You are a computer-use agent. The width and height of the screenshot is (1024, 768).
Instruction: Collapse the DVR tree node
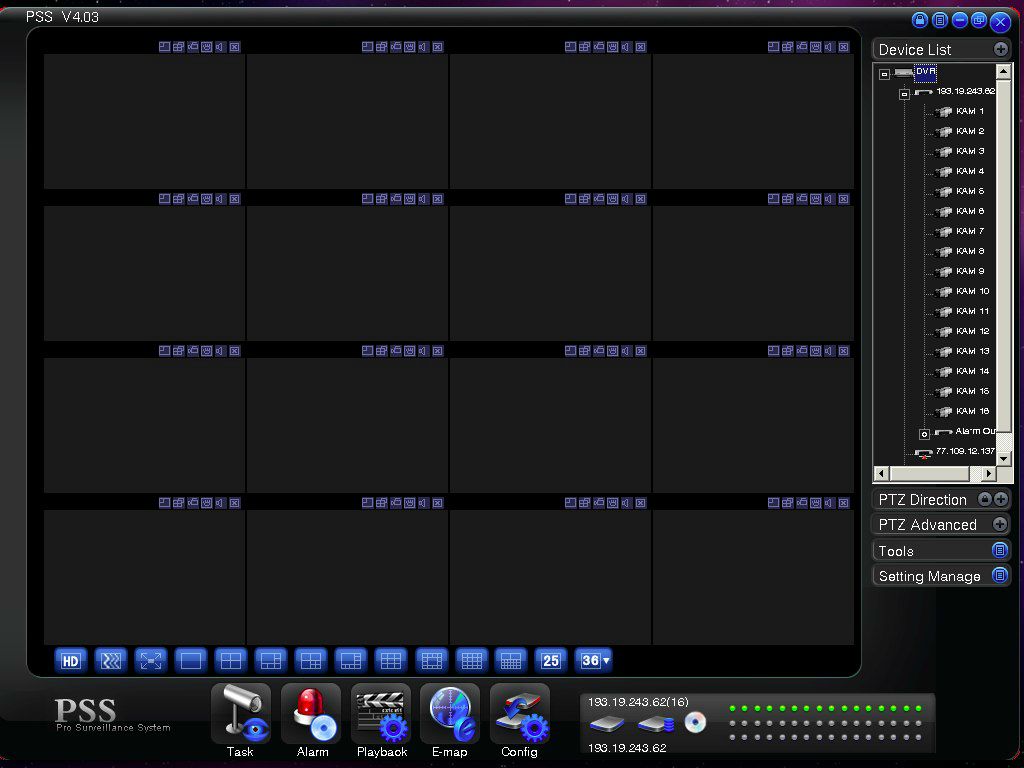pyautogui.click(x=884, y=74)
